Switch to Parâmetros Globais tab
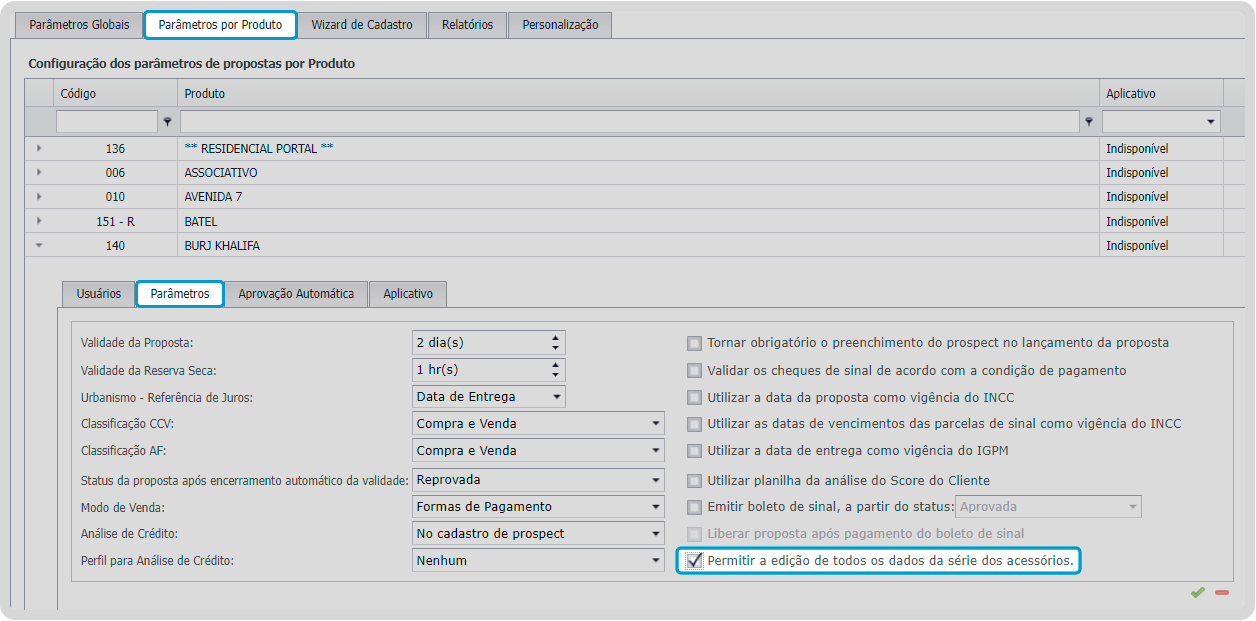 79,25
